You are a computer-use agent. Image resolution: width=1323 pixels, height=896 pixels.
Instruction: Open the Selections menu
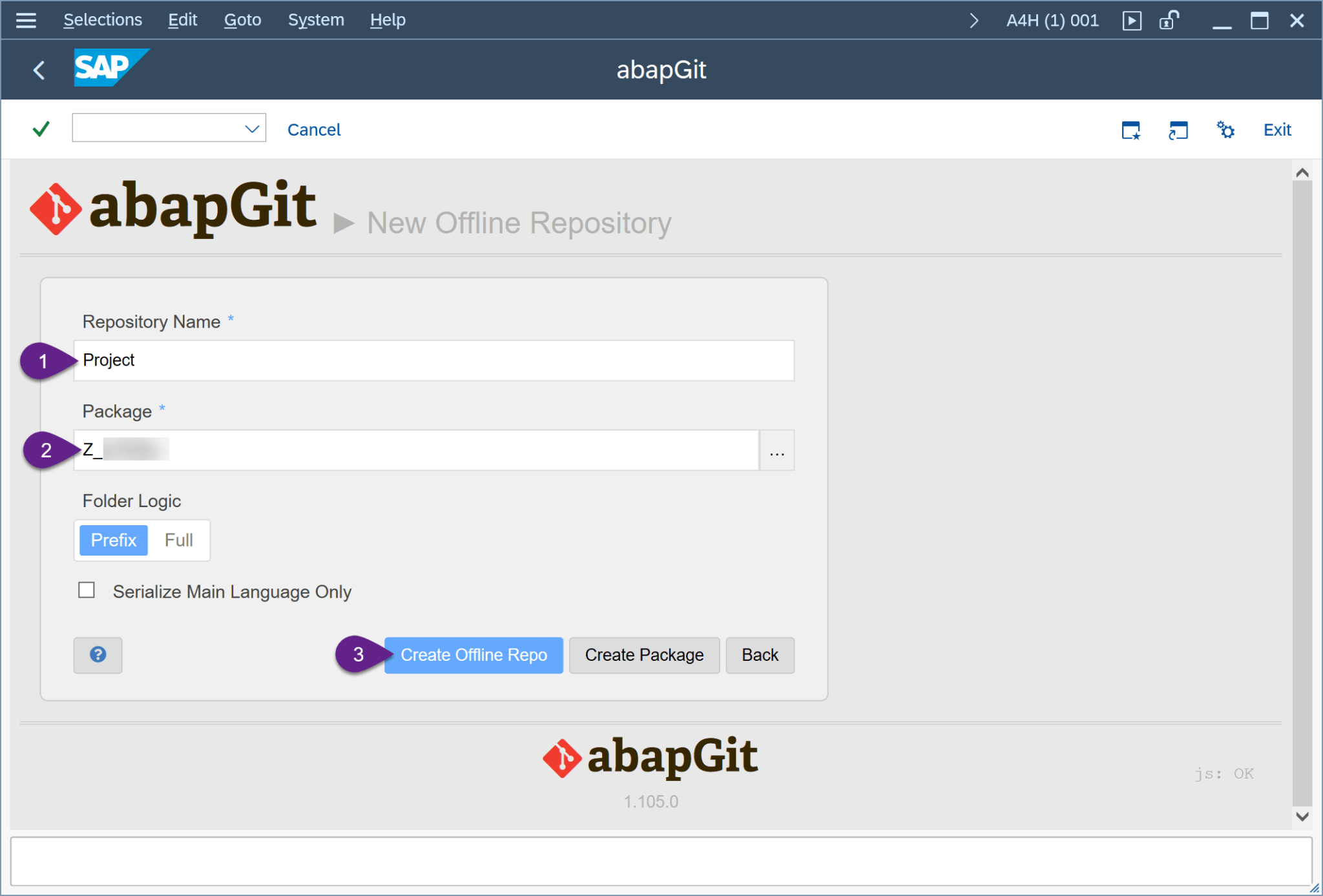click(x=102, y=19)
